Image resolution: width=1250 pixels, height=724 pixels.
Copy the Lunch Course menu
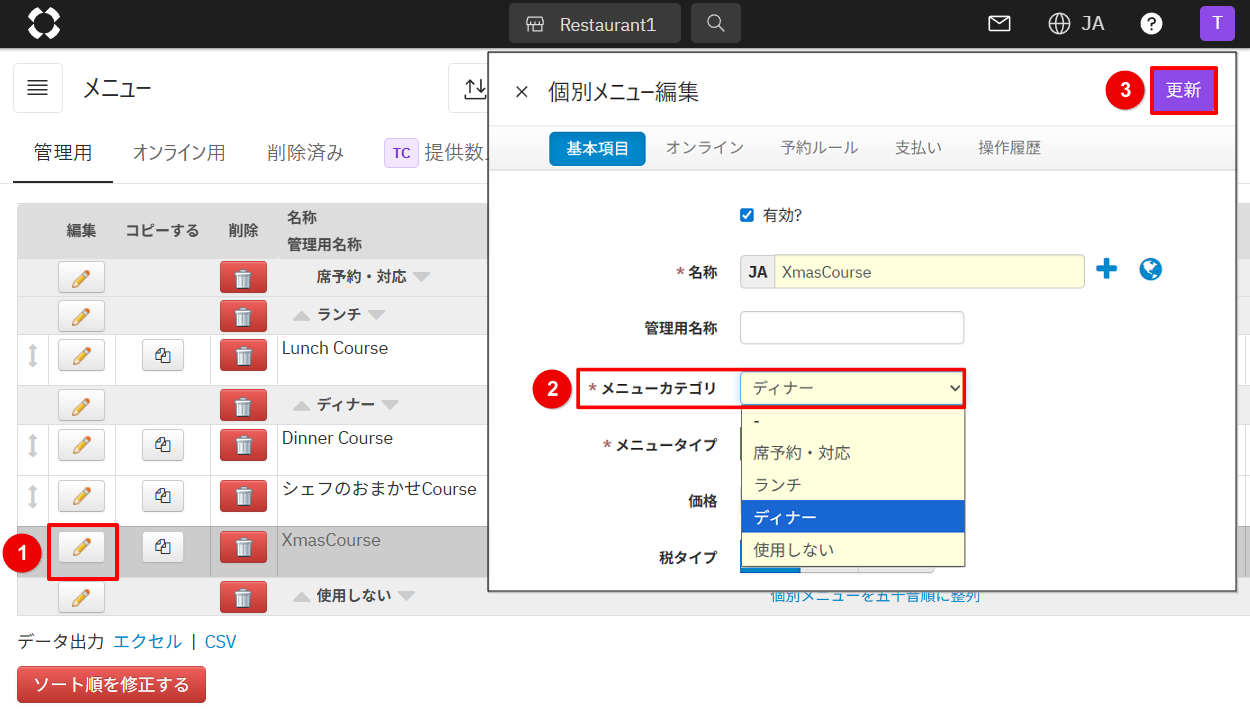point(163,355)
